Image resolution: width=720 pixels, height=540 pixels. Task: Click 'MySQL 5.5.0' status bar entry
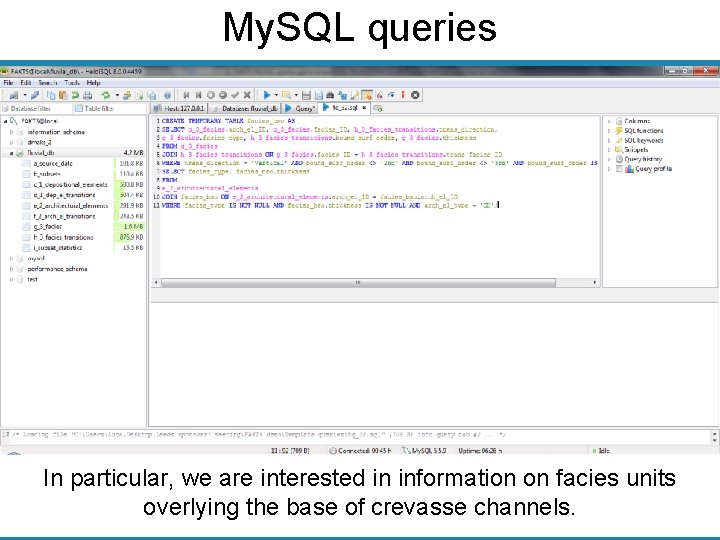coord(425,450)
